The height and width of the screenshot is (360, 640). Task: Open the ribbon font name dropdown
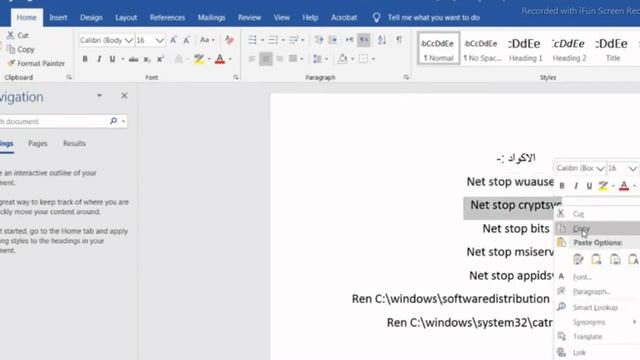coord(129,40)
